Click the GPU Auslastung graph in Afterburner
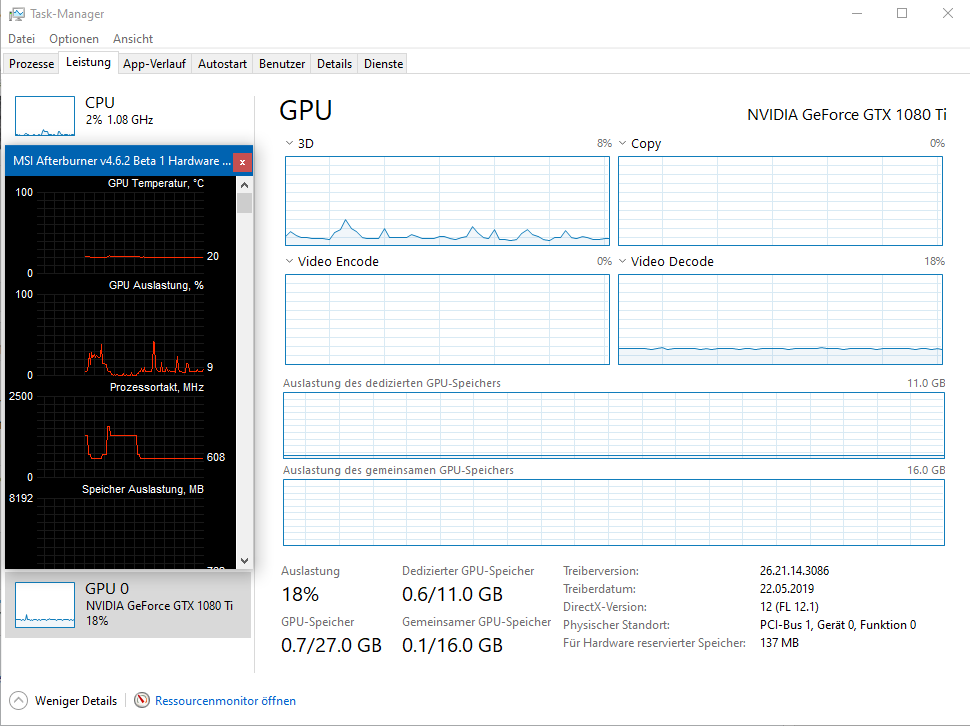Image resolution: width=970 pixels, height=726 pixels. click(x=121, y=335)
